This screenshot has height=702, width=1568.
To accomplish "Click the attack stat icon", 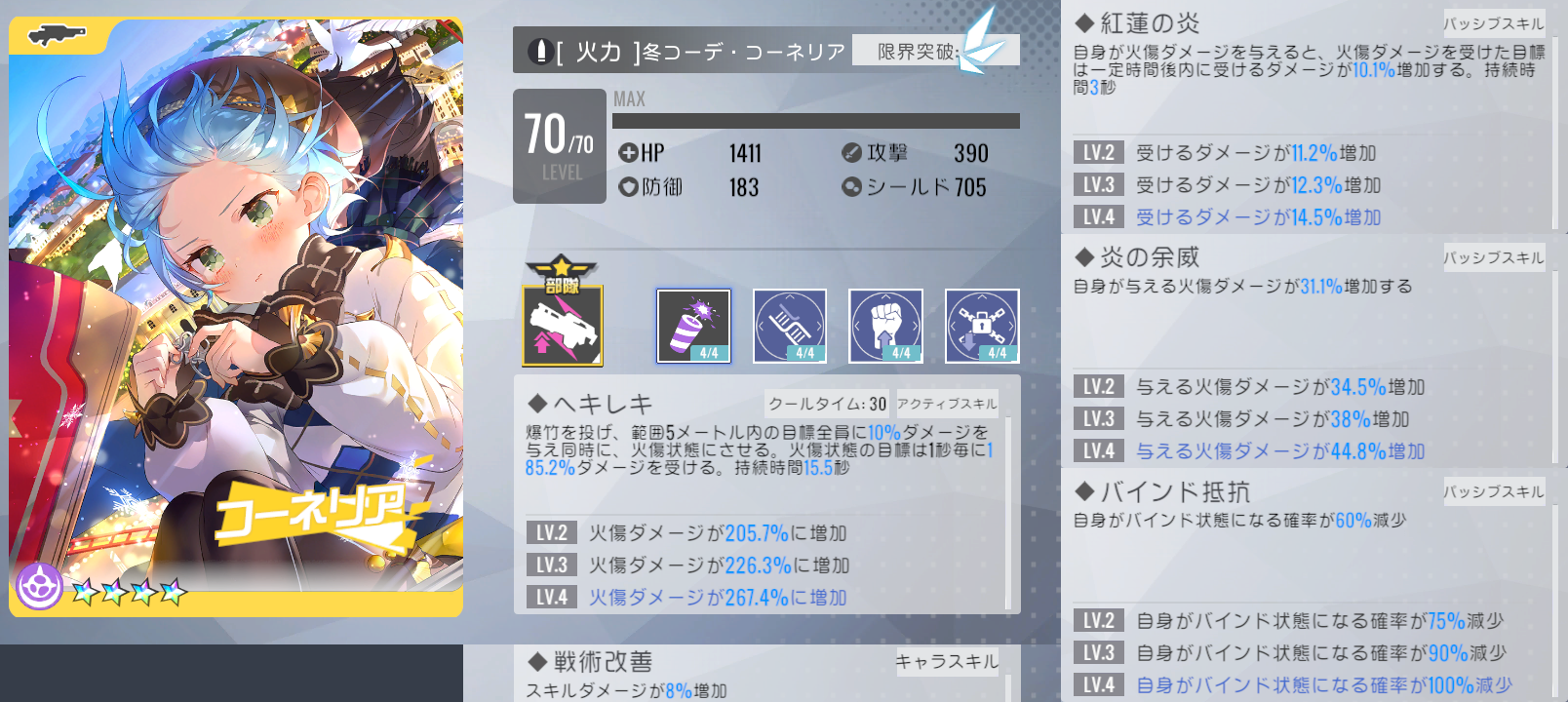I will [x=851, y=152].
